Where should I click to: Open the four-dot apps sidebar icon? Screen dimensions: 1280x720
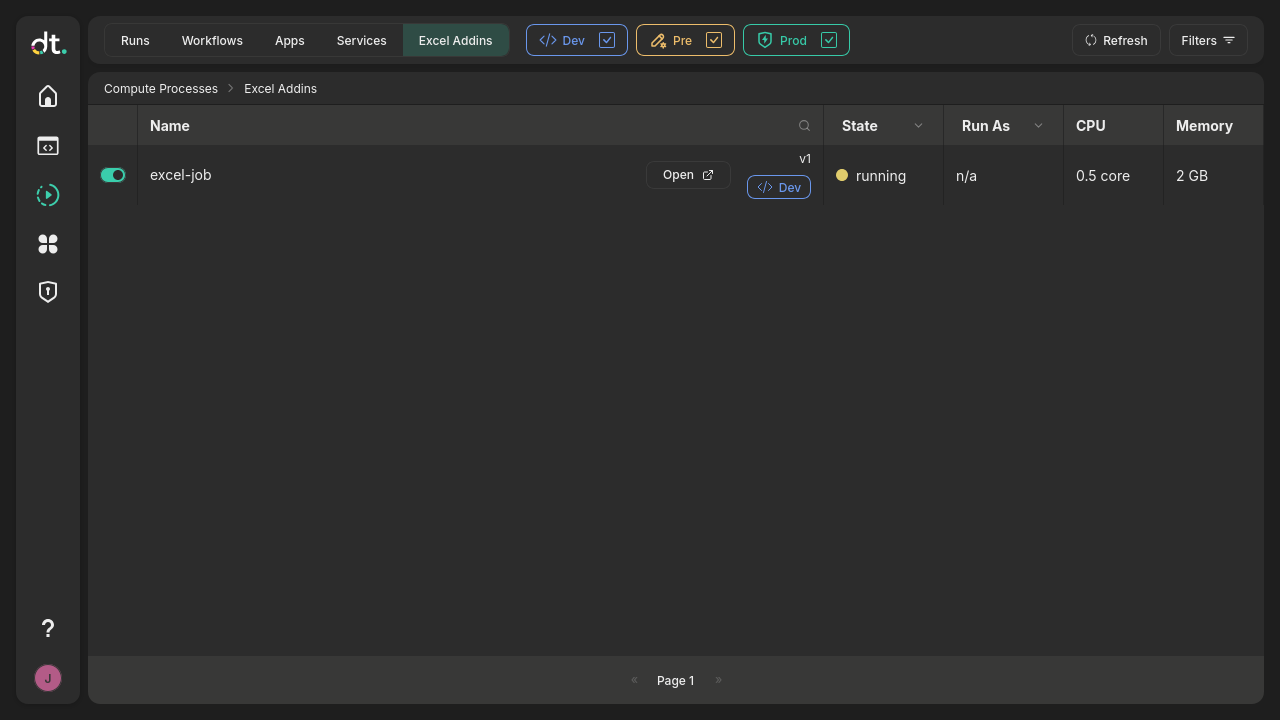[48, 244]
